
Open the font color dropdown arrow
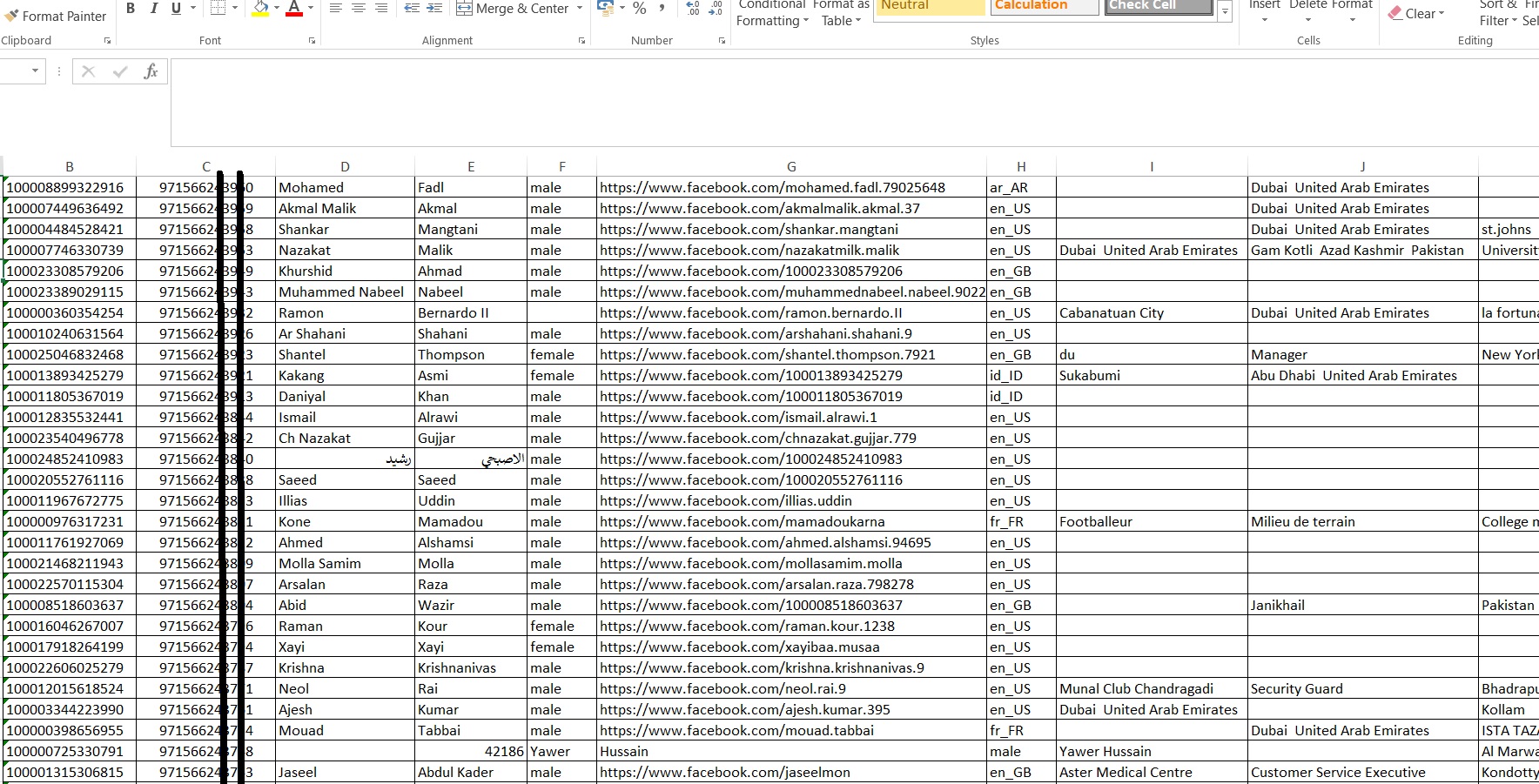point(311,8)
